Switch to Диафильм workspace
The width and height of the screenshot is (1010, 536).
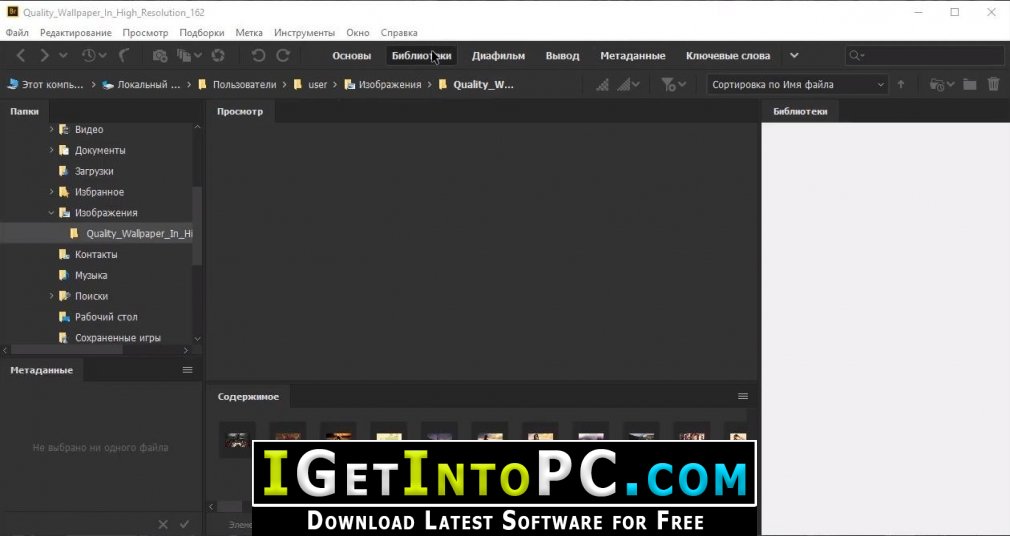pos(499,55)
